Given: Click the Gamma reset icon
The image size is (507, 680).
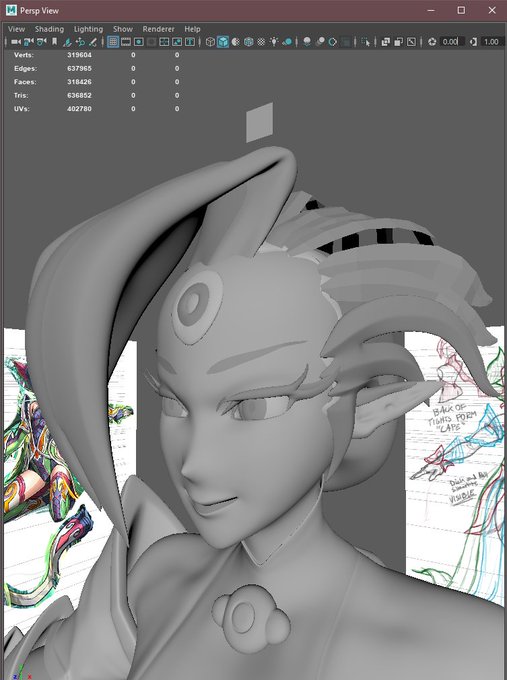Looking at the screenshot, I should (x=473, y=42).
